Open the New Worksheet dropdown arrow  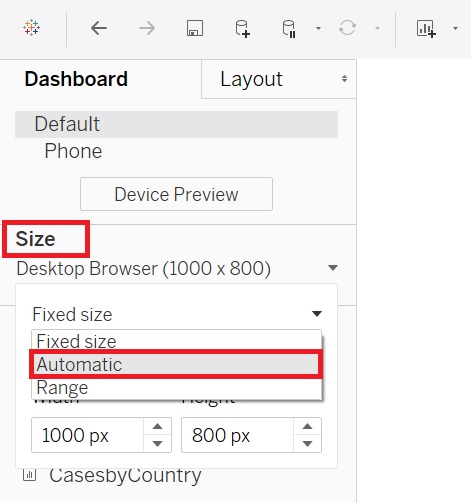pyautogui.click(x=455, y=28)
